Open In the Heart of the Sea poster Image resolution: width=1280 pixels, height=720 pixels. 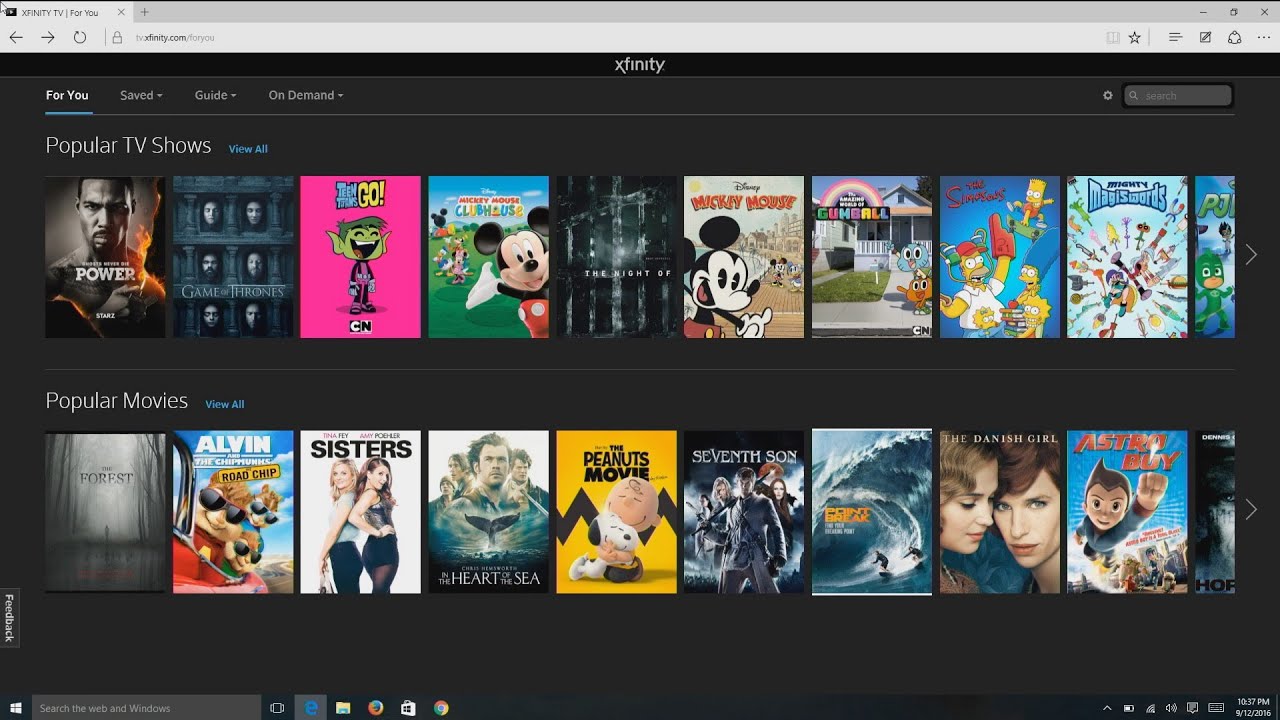[x=488, y=512]
